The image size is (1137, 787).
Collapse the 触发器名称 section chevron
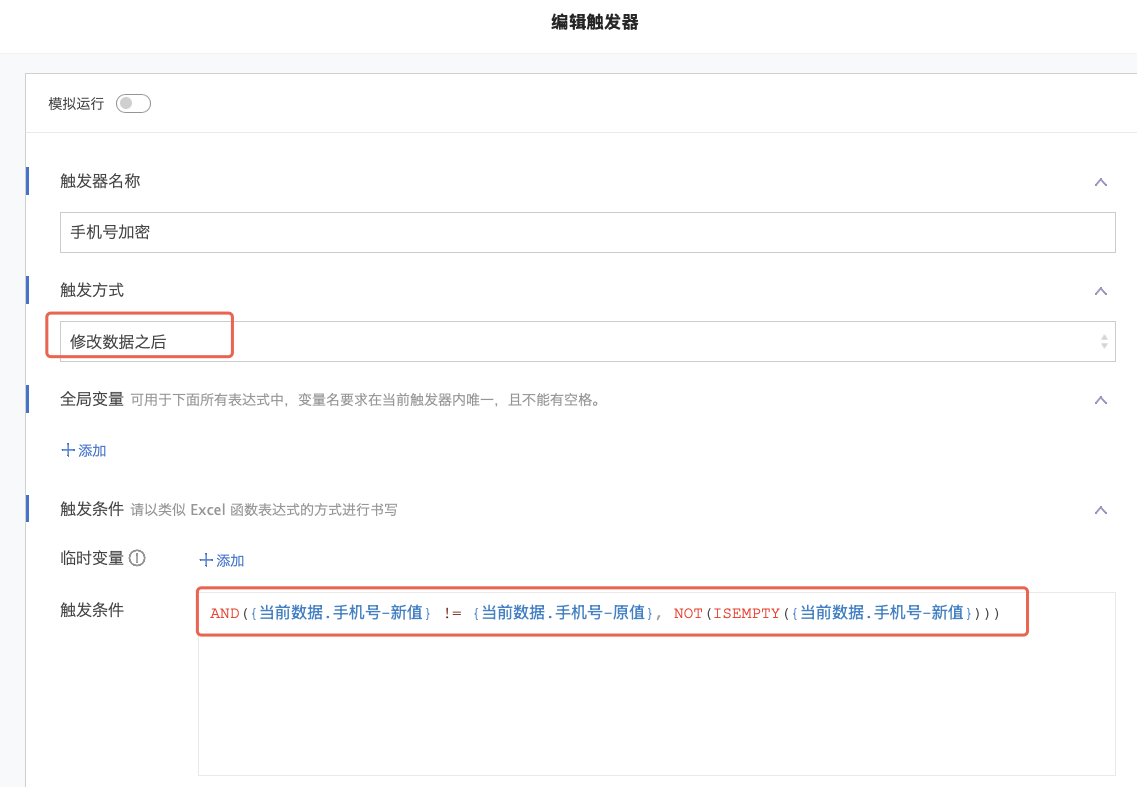point(1100,182)
